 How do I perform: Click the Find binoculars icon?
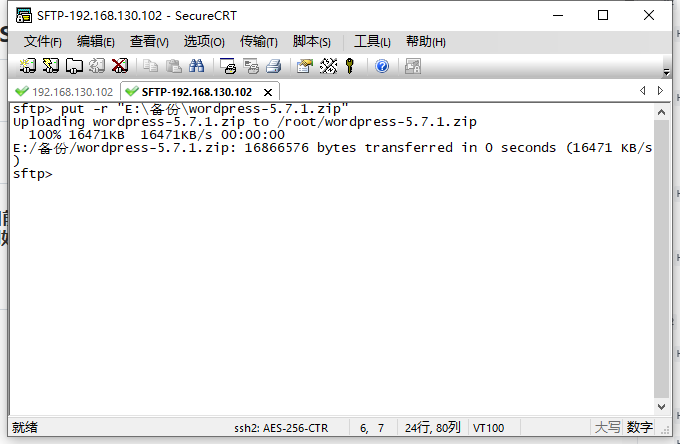[197, 66]
